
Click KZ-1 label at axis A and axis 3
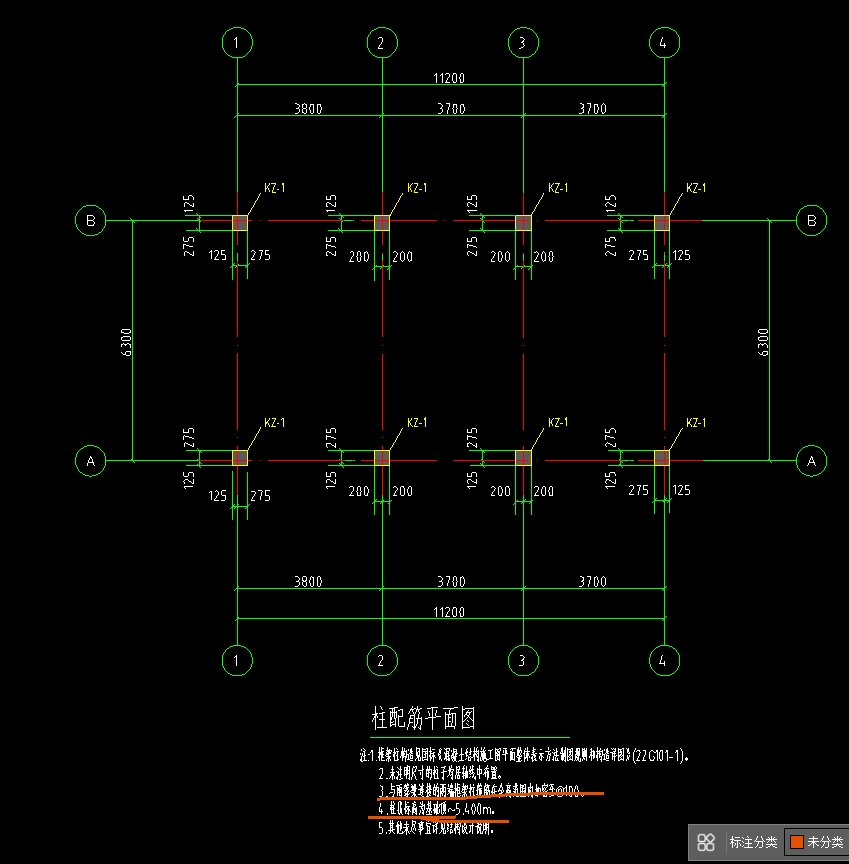558,423
